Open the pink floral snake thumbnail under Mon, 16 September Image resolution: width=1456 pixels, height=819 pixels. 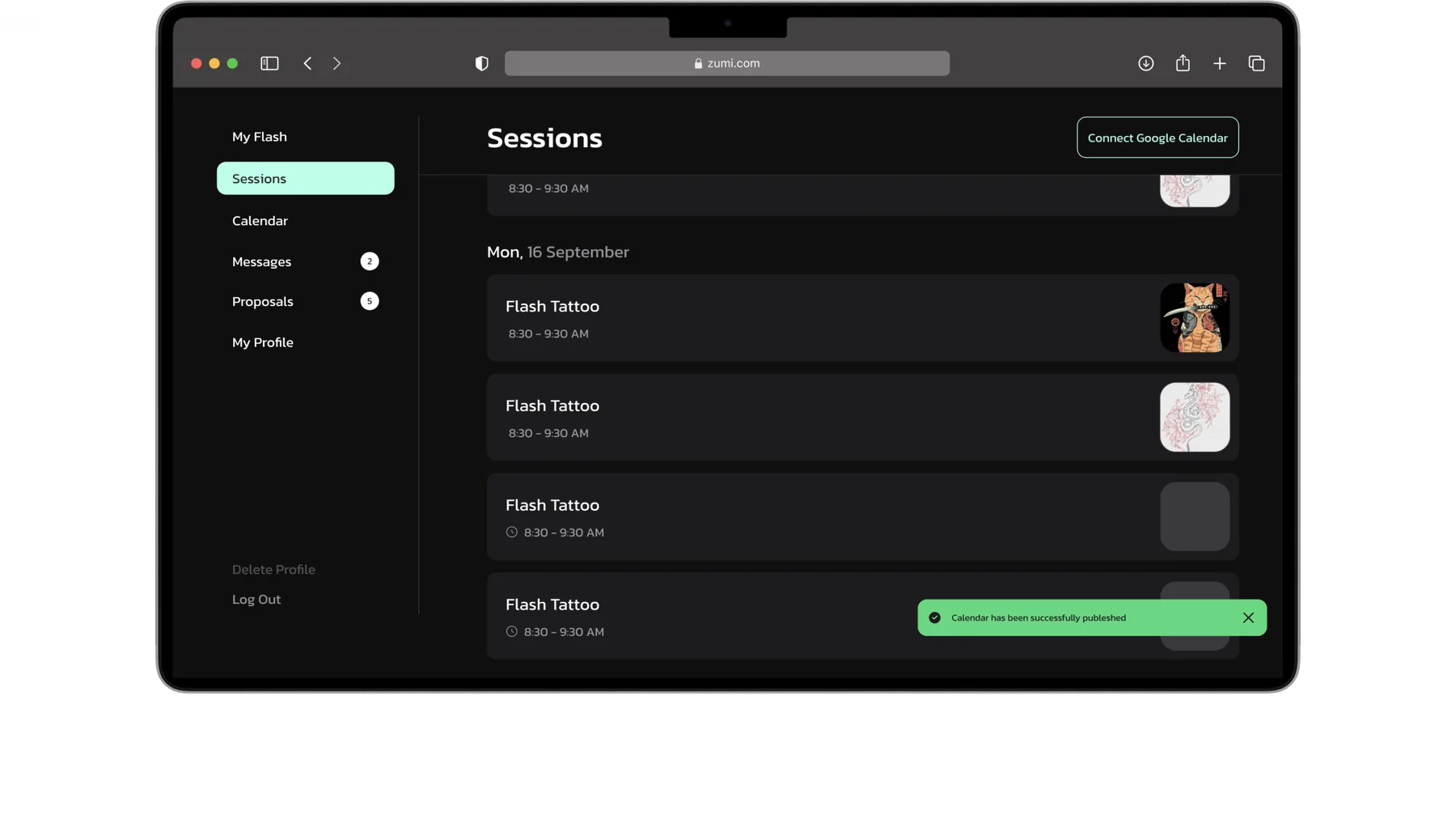pos(1195,418)
